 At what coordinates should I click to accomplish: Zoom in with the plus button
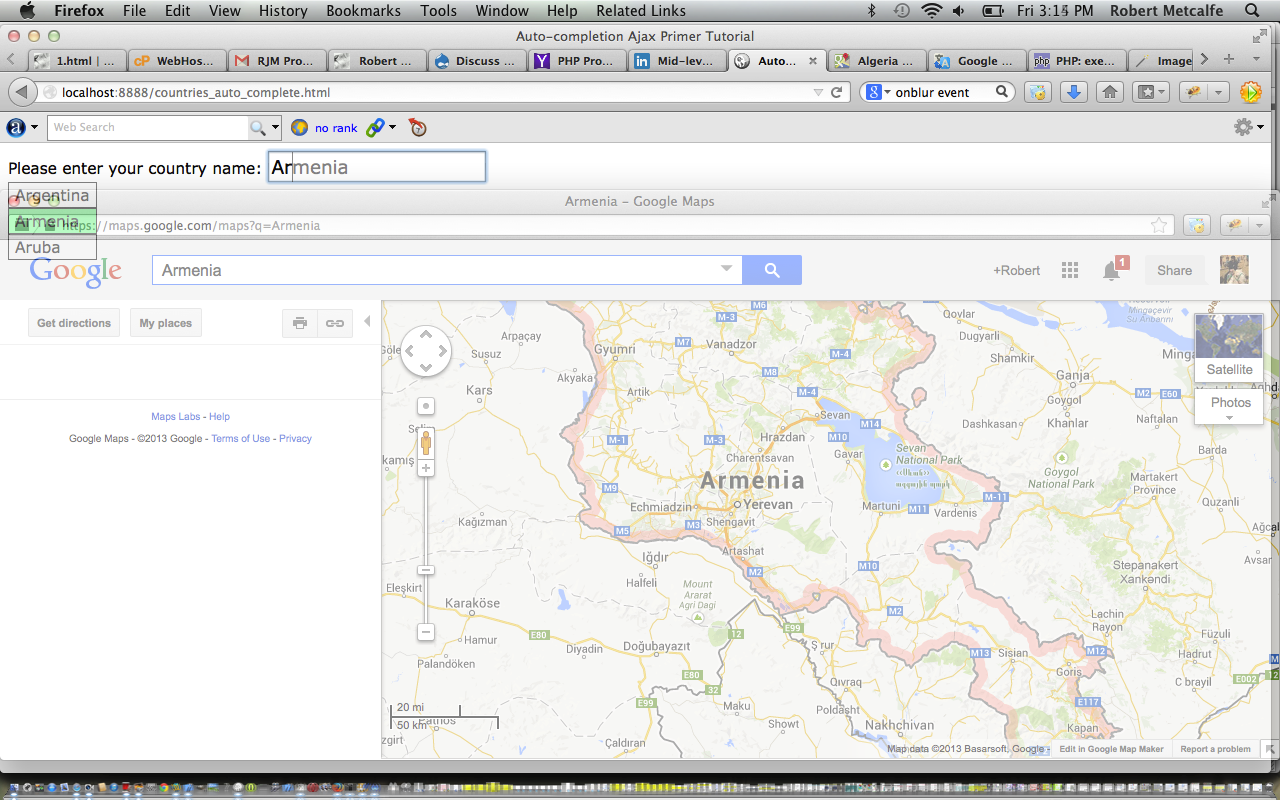[x=426, y=468]
